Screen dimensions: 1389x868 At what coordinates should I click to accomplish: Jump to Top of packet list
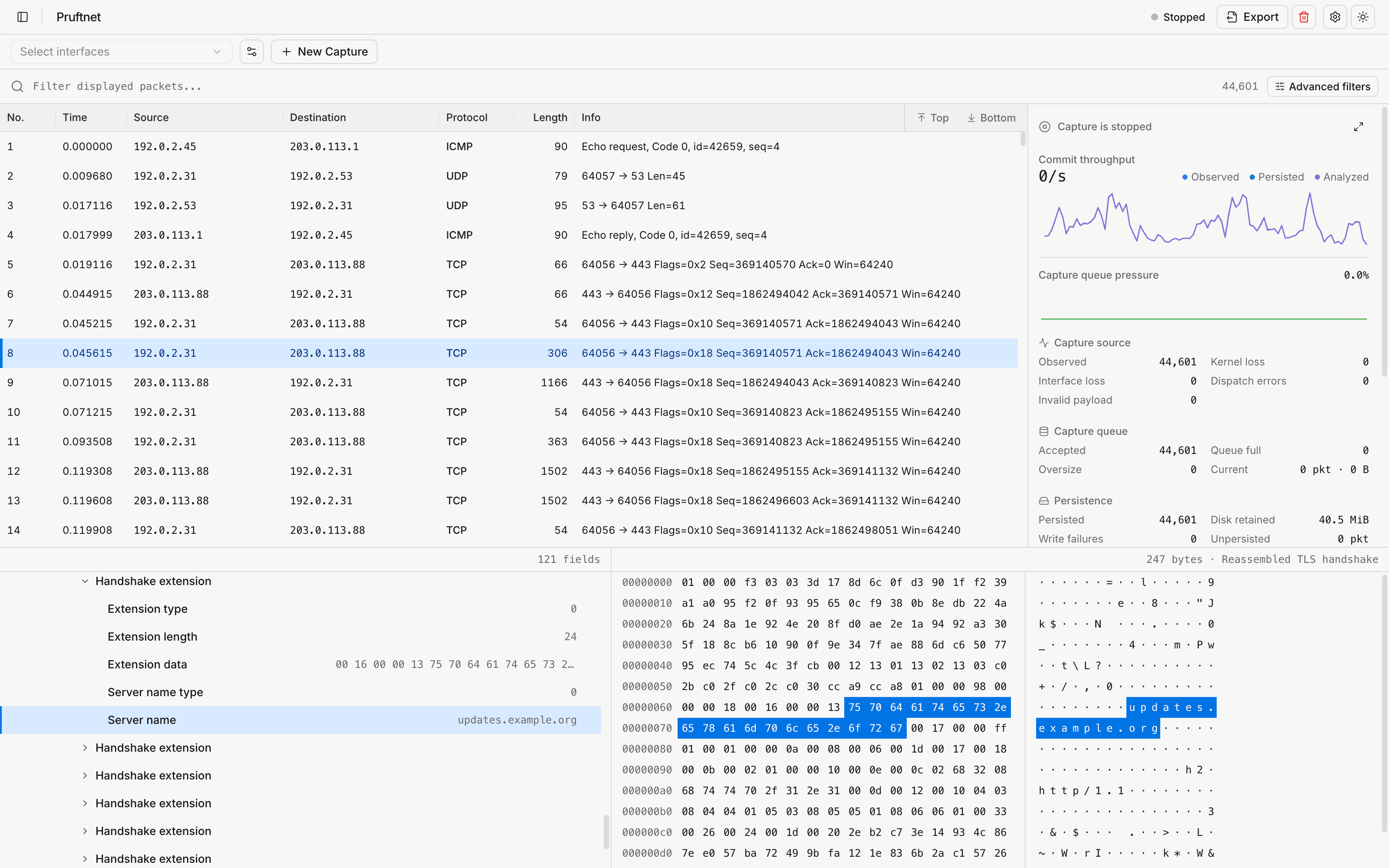pos(933,118)
